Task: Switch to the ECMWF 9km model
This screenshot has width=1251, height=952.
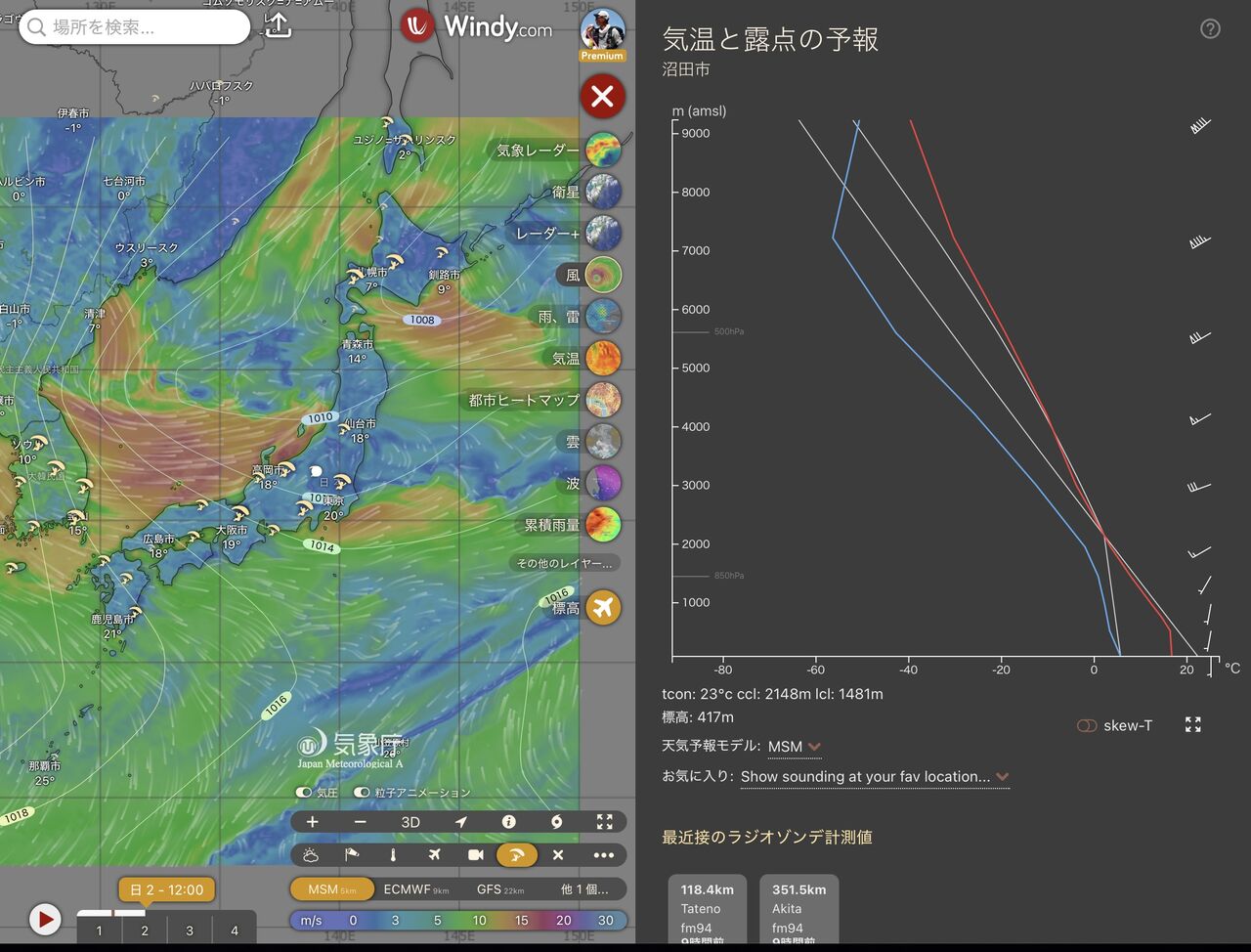Action: tap(416, 889)
